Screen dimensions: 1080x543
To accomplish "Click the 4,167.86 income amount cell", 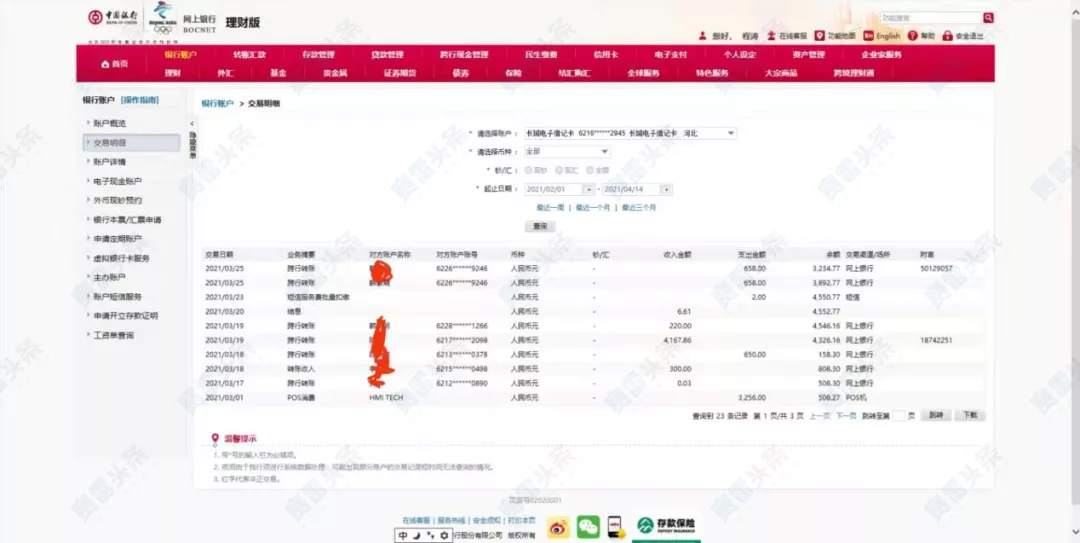I will coord(677,340).
